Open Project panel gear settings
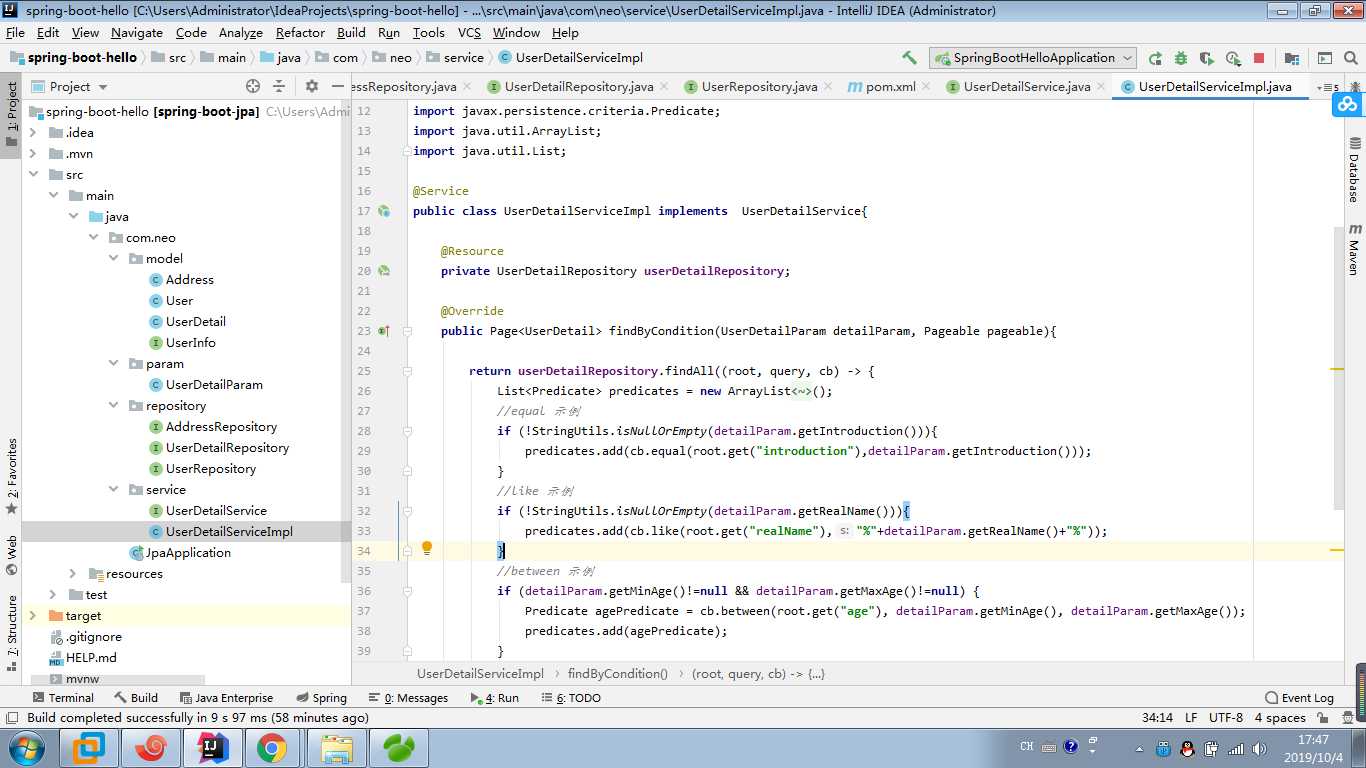 312,86
